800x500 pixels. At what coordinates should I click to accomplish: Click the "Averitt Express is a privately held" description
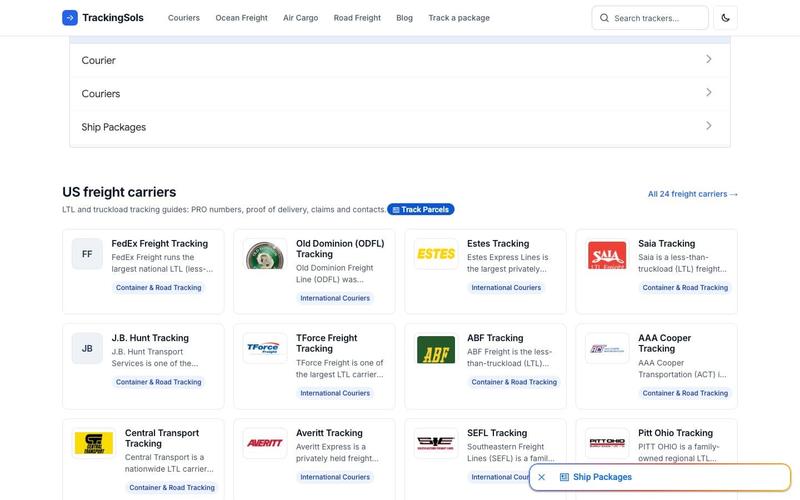pos(337,453)
